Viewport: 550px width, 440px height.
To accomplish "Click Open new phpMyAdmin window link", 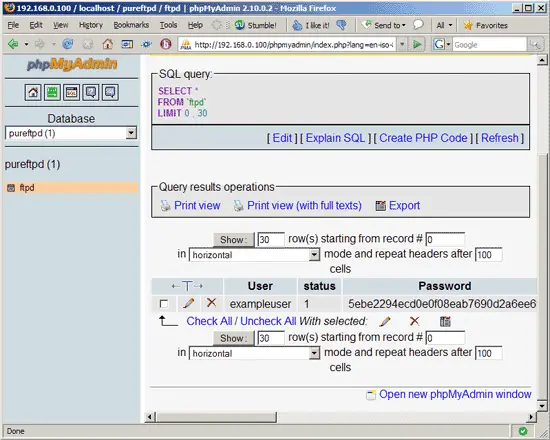I will point(455,394).
